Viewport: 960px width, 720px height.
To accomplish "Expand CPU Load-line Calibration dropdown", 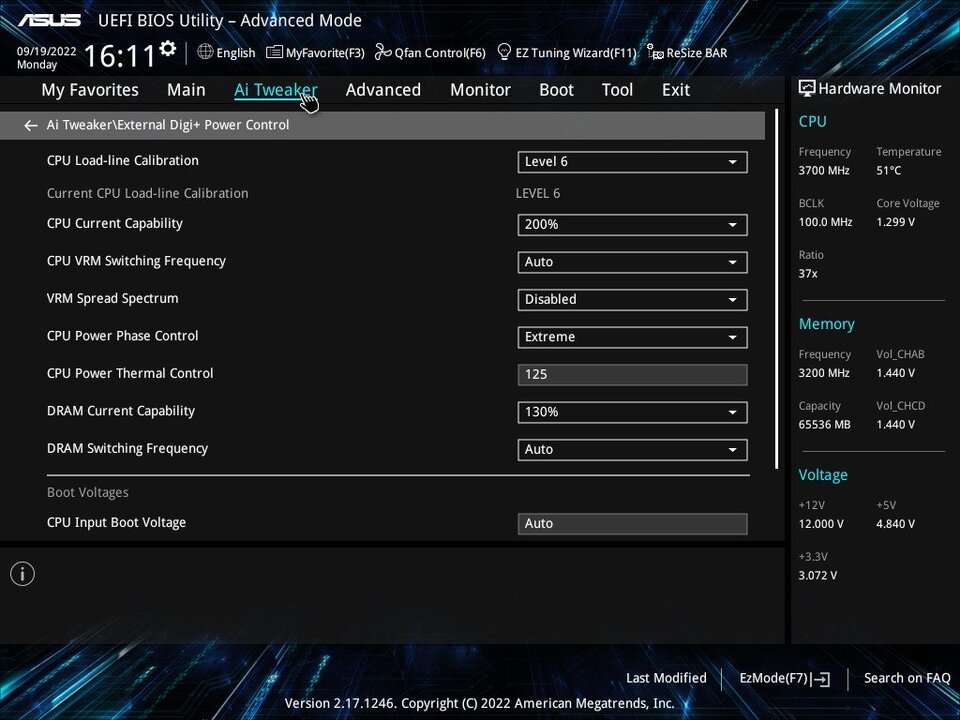I will 632,162.
